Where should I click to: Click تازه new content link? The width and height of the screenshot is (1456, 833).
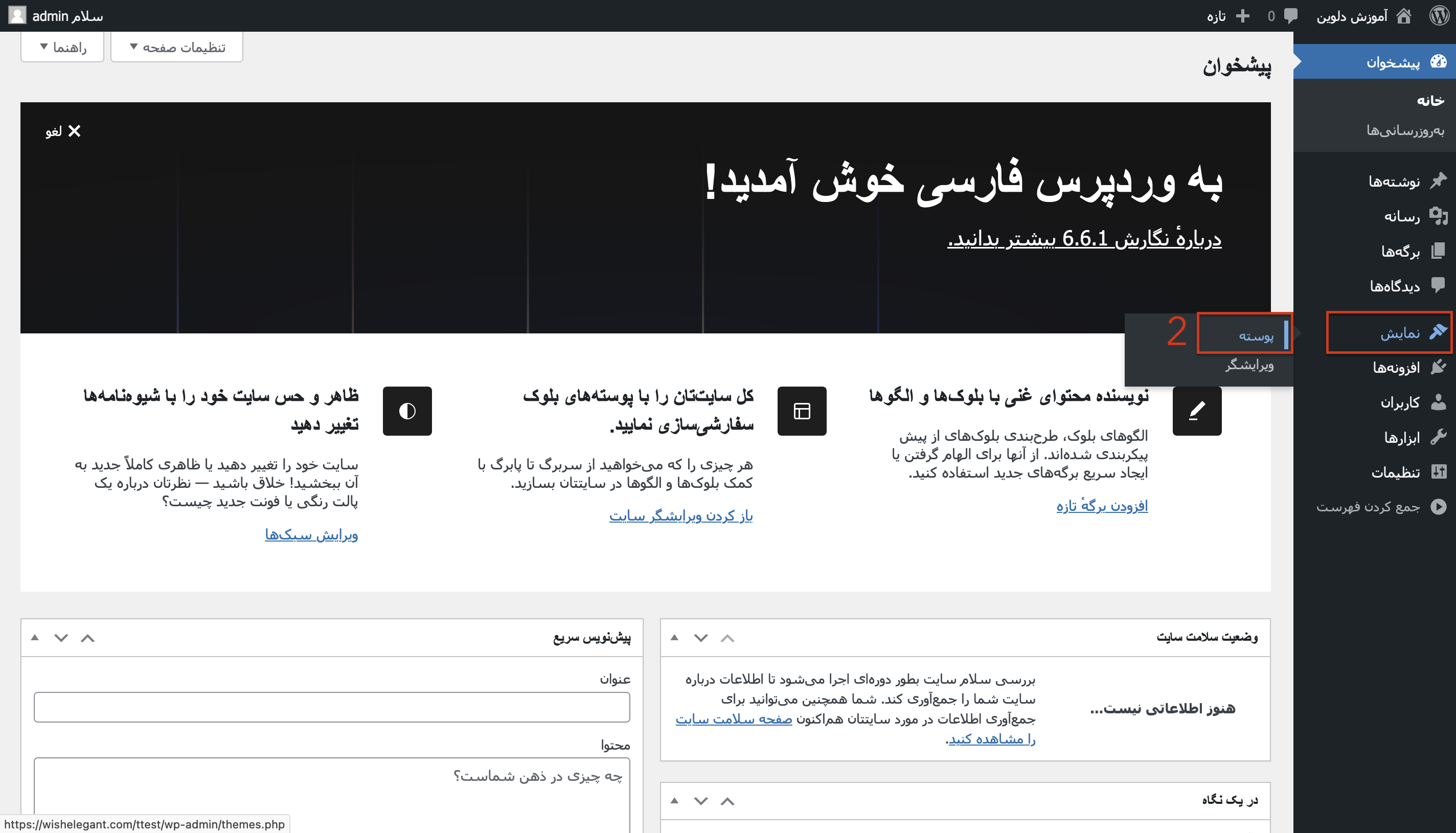pyautogui.click(x=1216, y=16)
